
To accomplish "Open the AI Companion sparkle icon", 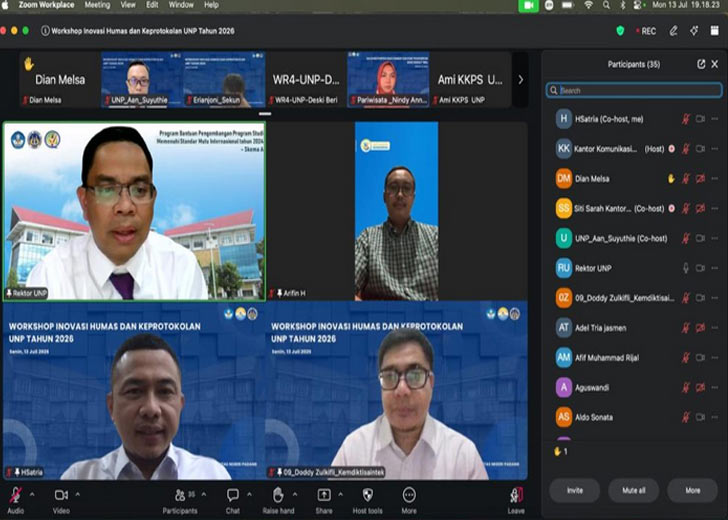I will click(694, 31).
